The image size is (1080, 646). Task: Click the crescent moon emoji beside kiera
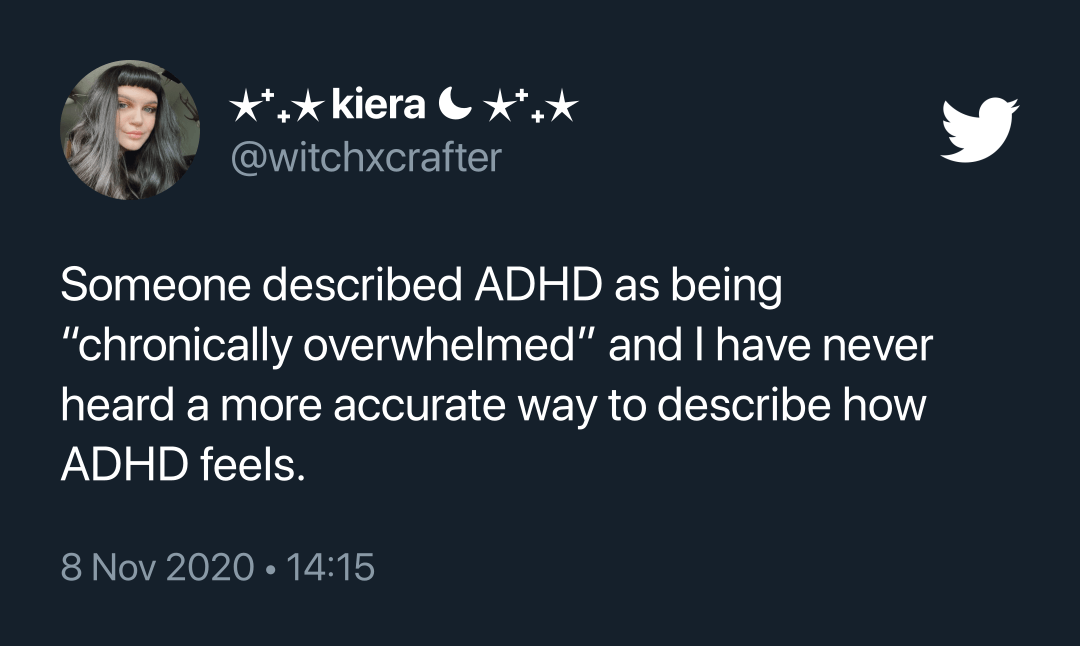tap(455, 106)
